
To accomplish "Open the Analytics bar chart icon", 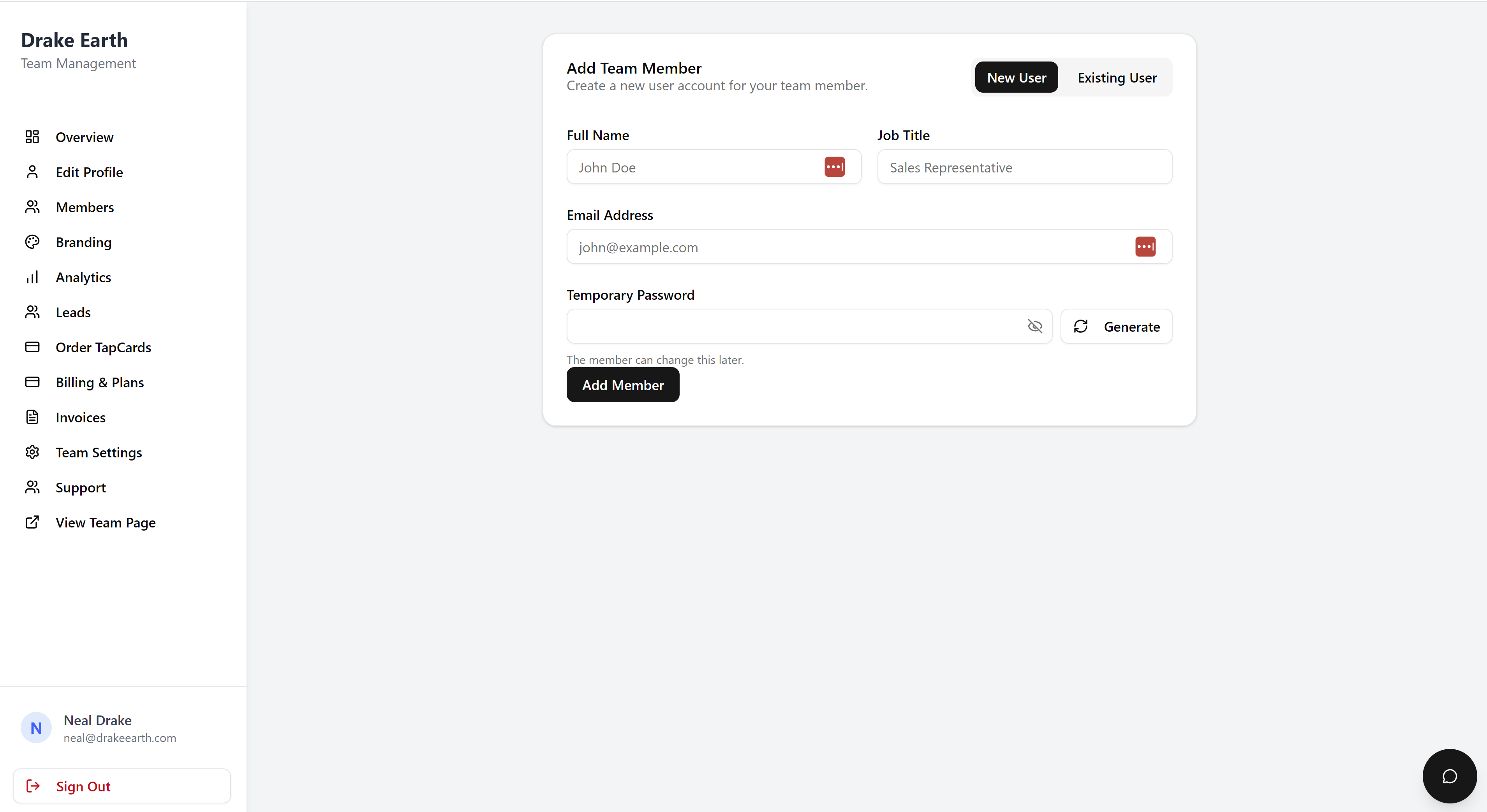I will click(x=32, y=277).
